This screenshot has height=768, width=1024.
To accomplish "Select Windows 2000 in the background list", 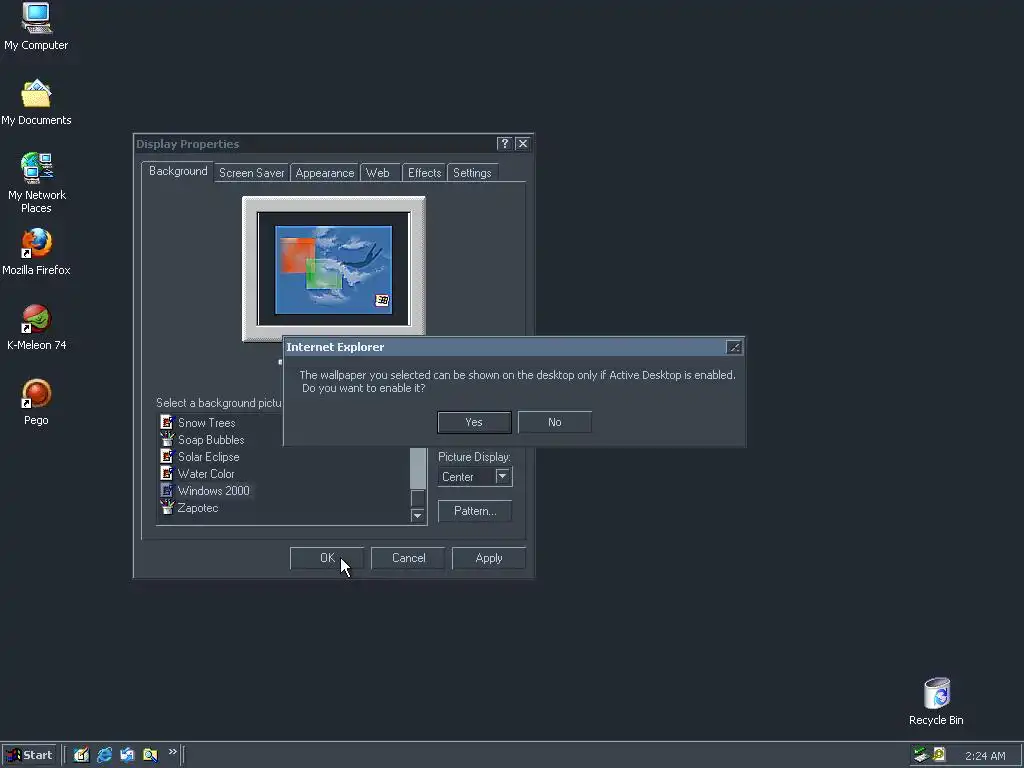I will [x=214, y=490].
